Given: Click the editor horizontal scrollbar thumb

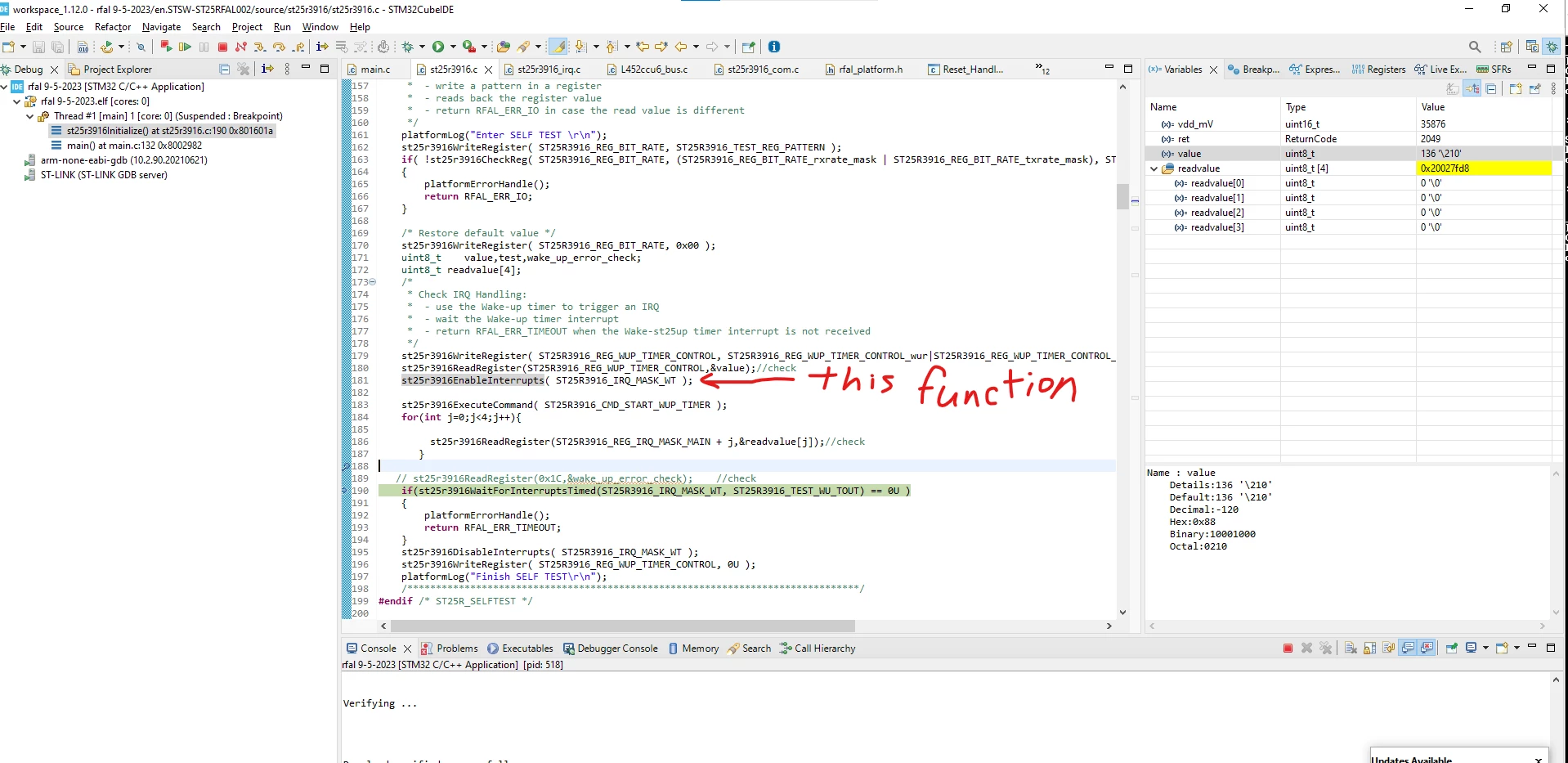Looking at the screenshot, I should pyautogui.click(x=622, y=626).
